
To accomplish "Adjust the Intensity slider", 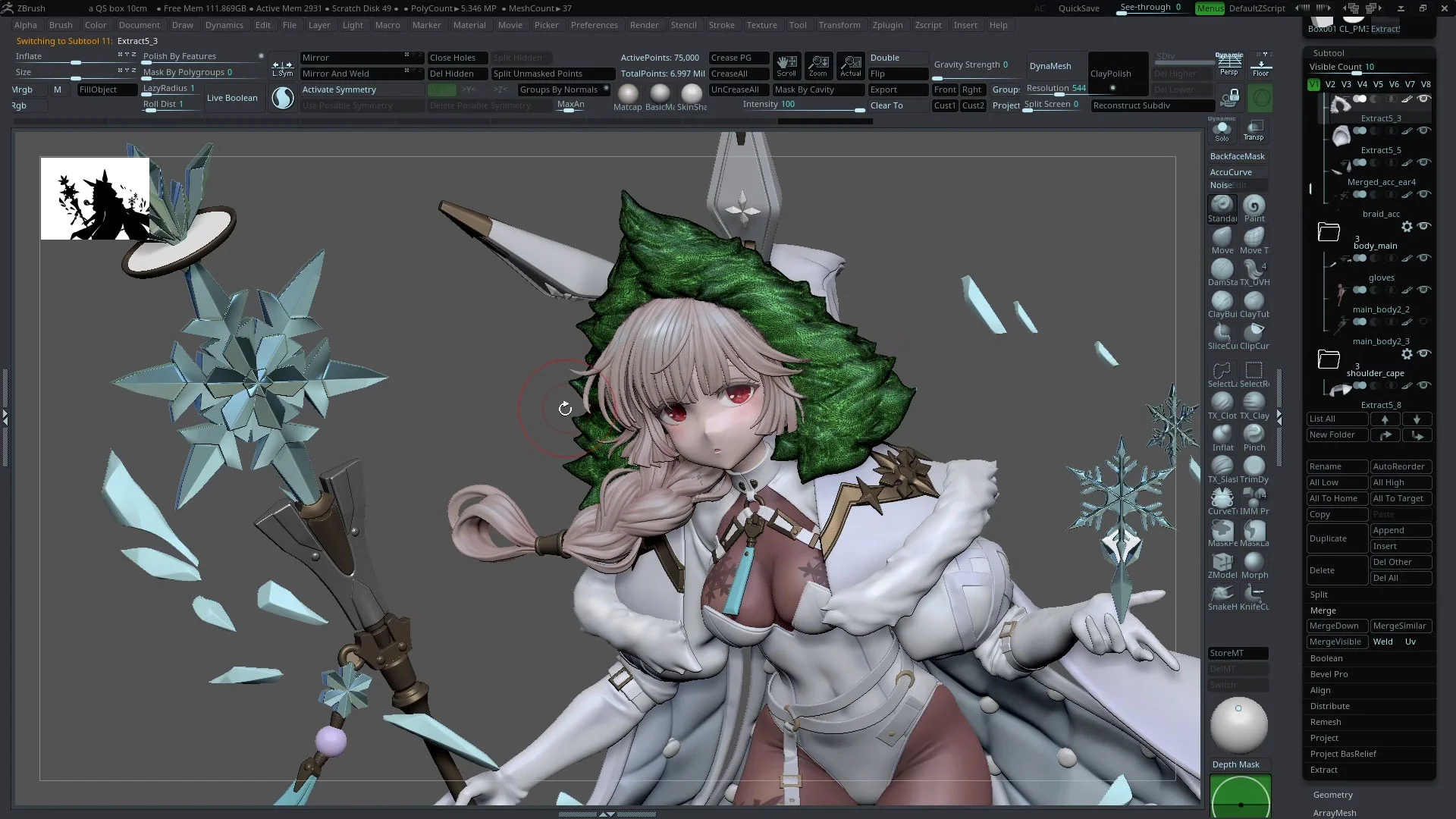I will pos(803,105).
